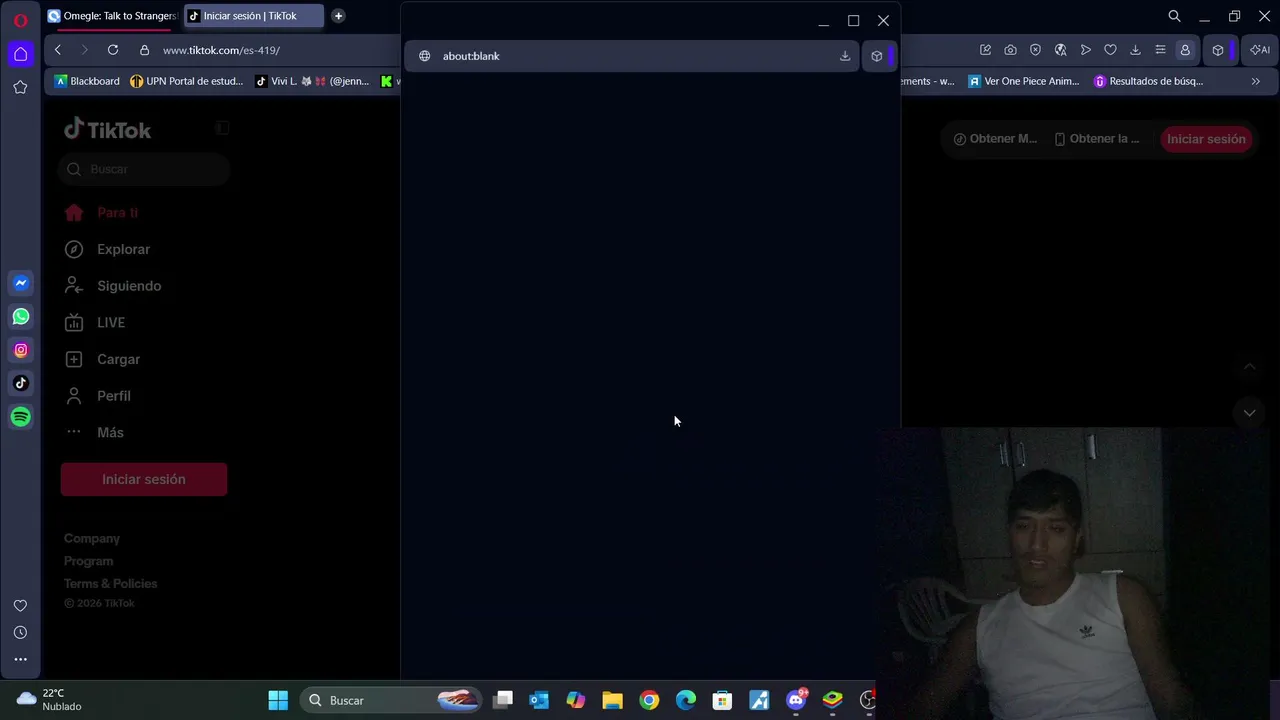Focus the TikTok Buscar search field
This screenshot has width=1280, height=720.
[144, 169]
